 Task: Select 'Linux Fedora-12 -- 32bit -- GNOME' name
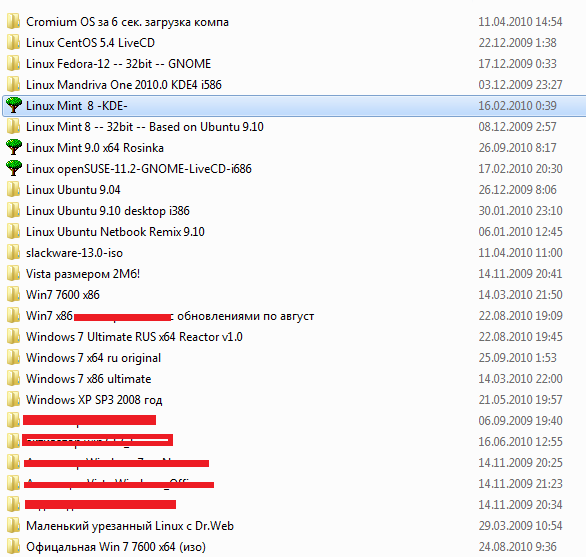pos(118,64)
